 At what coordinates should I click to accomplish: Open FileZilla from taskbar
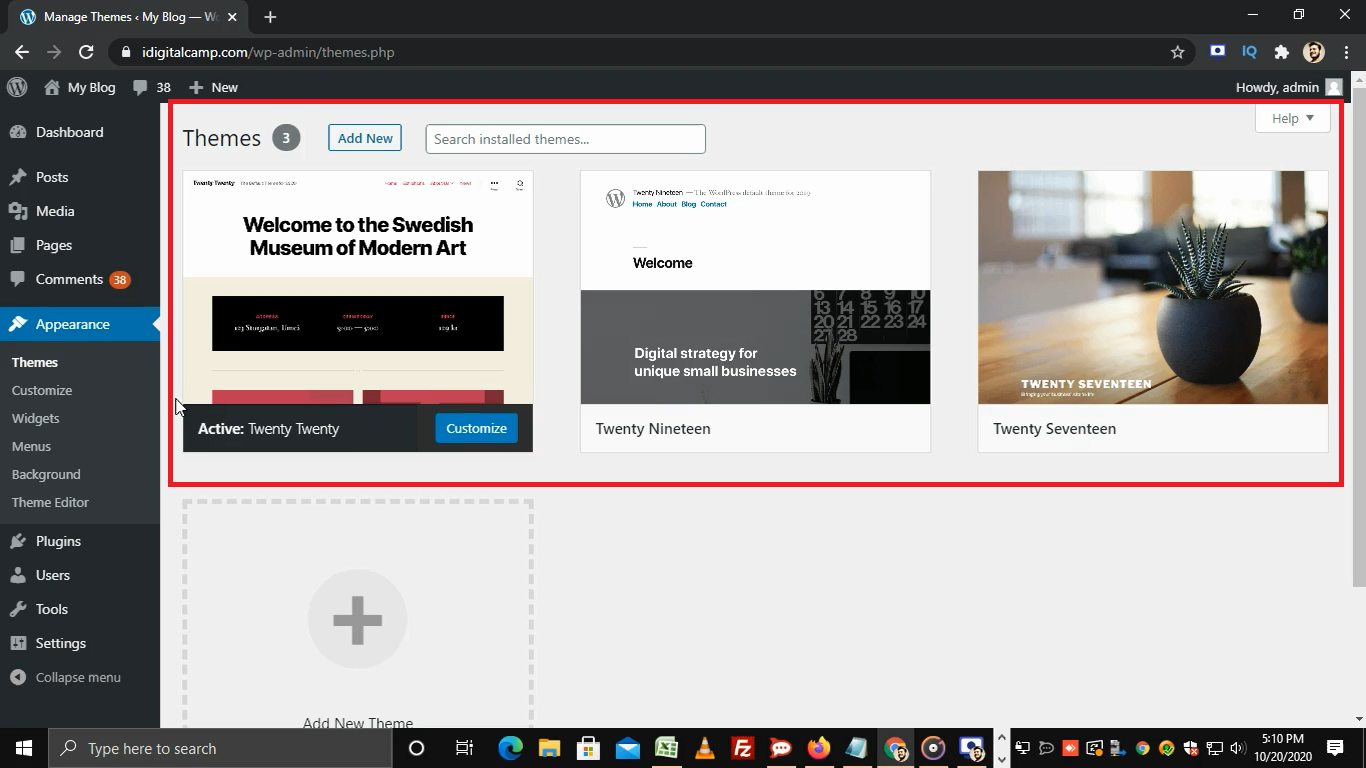coord(742,748)
